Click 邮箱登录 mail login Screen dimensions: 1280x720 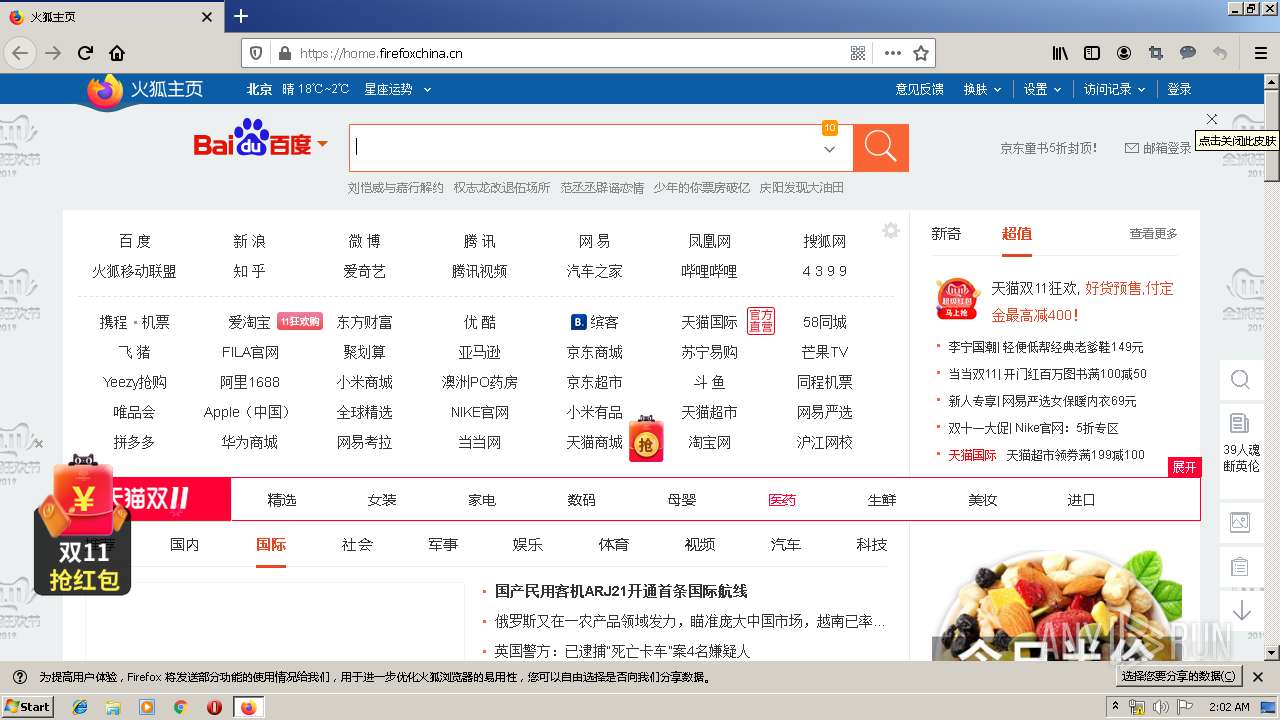click(x=1159, y=148)
